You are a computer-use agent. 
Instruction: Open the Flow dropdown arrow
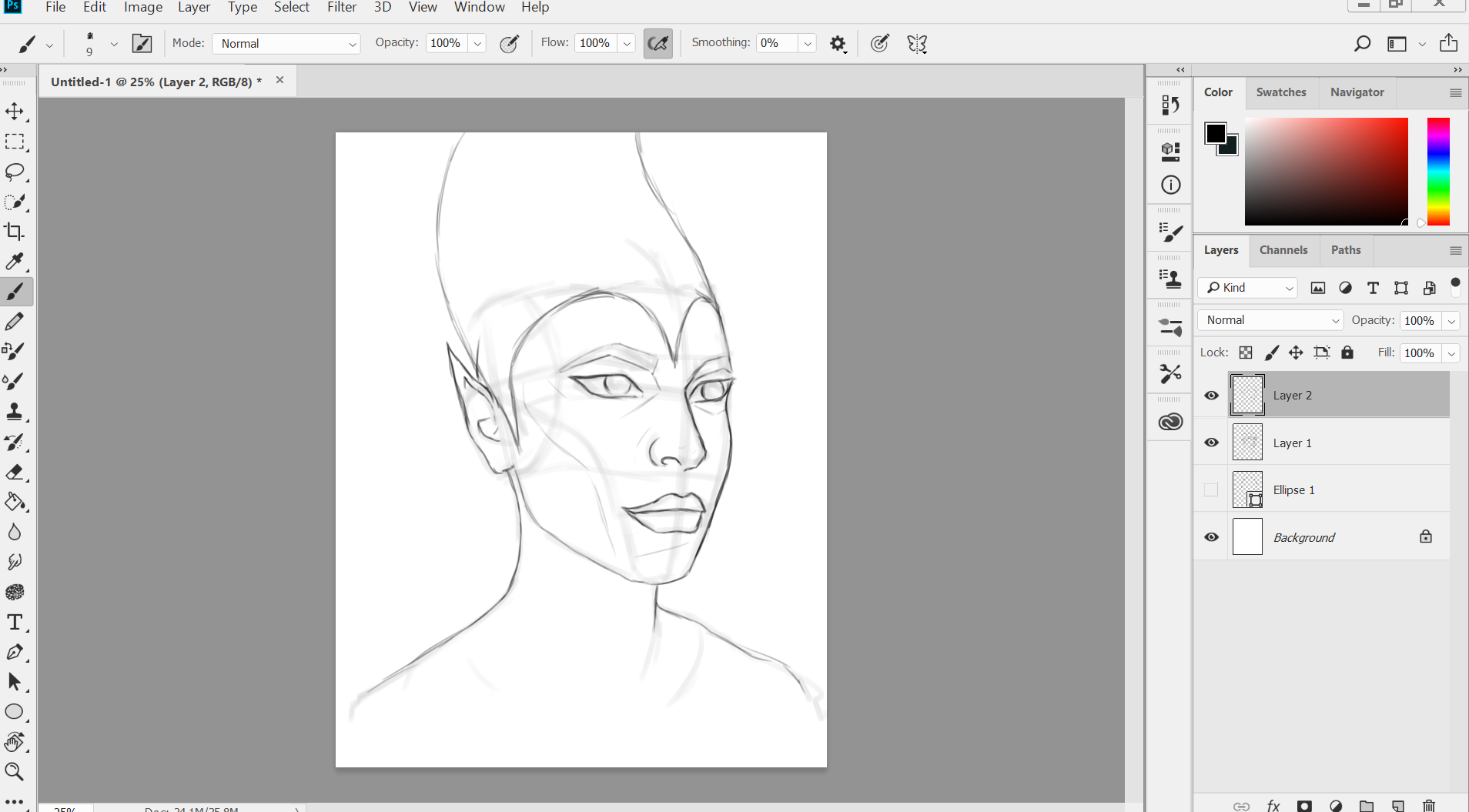pyautogui.click(x=627, y=44)
